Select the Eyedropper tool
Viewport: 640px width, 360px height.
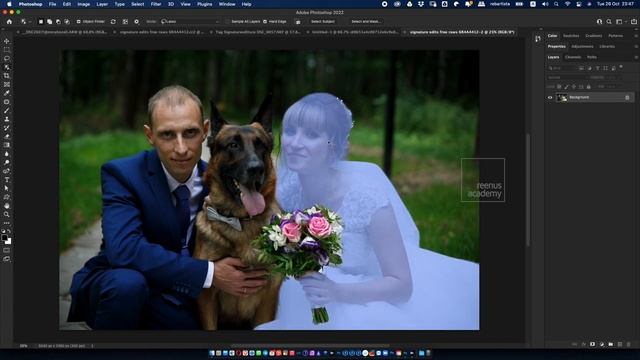7,93
